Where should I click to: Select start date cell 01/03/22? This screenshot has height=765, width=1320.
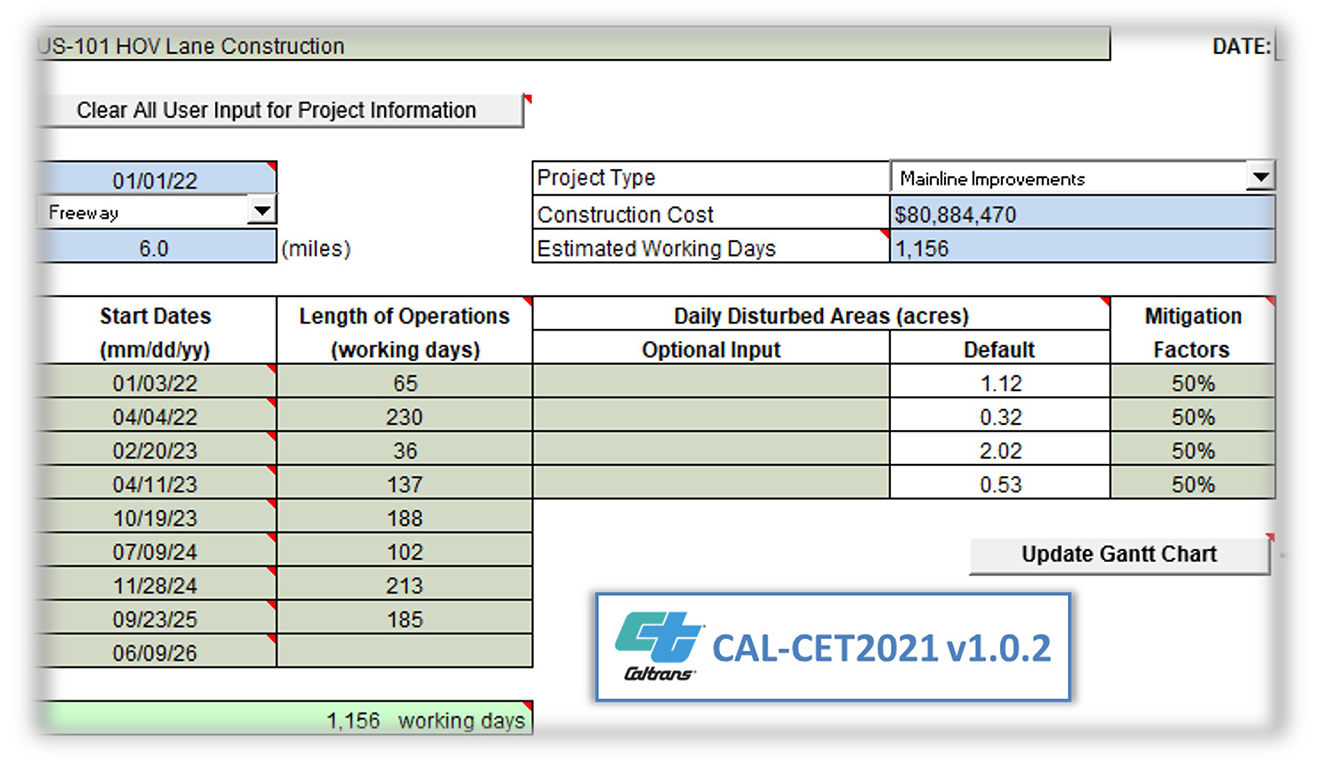pyautogui.click(x=155, y=382)
